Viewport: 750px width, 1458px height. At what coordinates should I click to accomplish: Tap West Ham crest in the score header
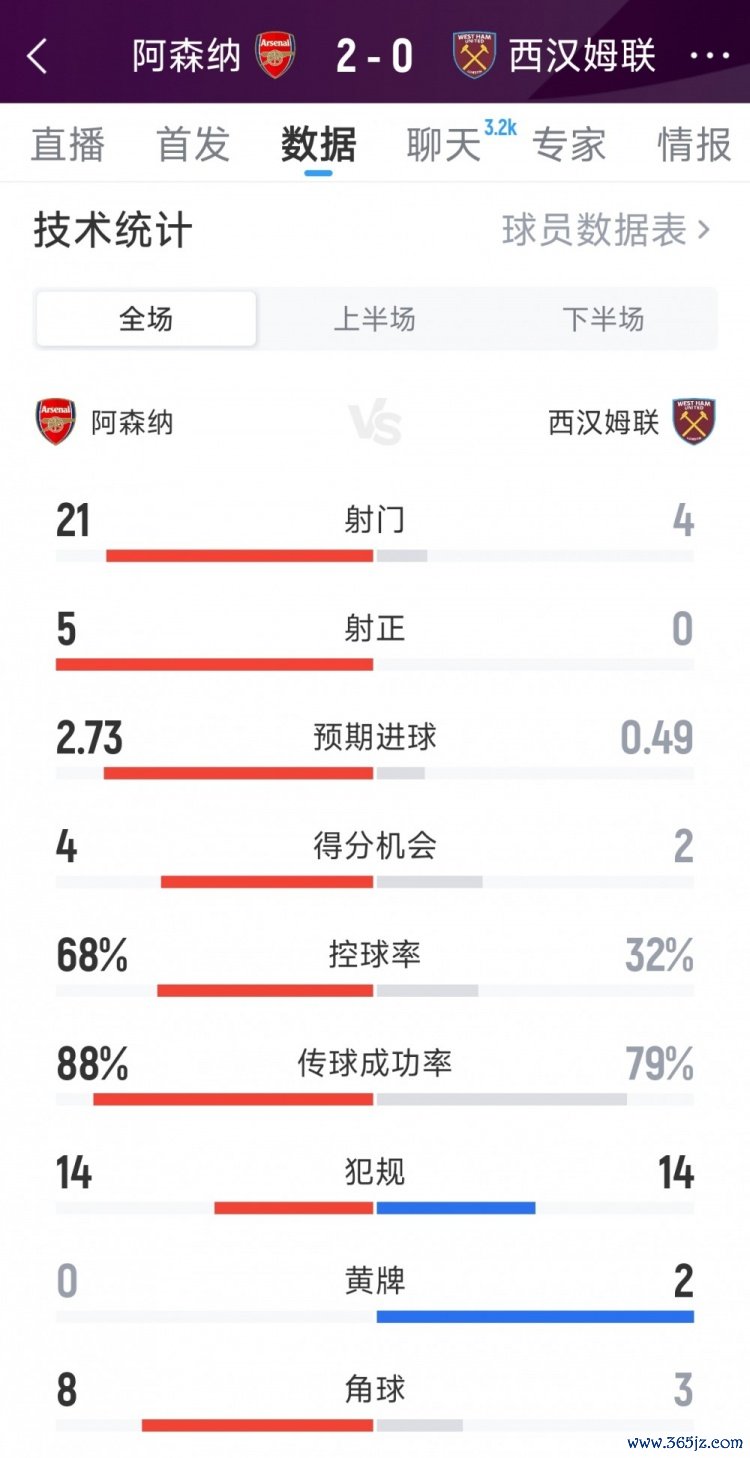(x=474, y=55)
